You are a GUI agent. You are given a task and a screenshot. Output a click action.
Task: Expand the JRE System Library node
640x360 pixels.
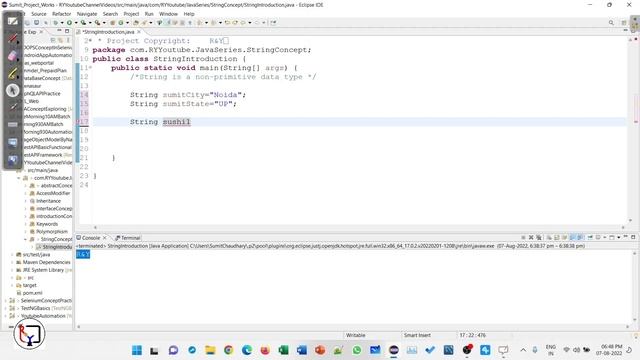tap(12, 270)
